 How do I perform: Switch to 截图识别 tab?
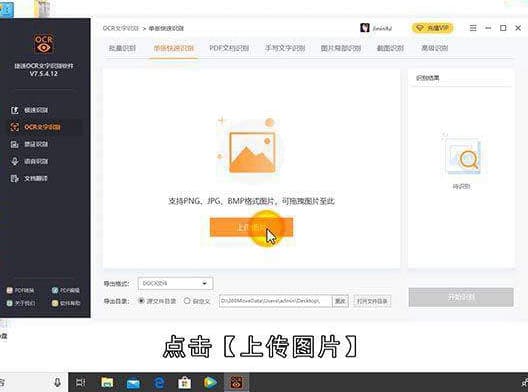click(390, 48)
